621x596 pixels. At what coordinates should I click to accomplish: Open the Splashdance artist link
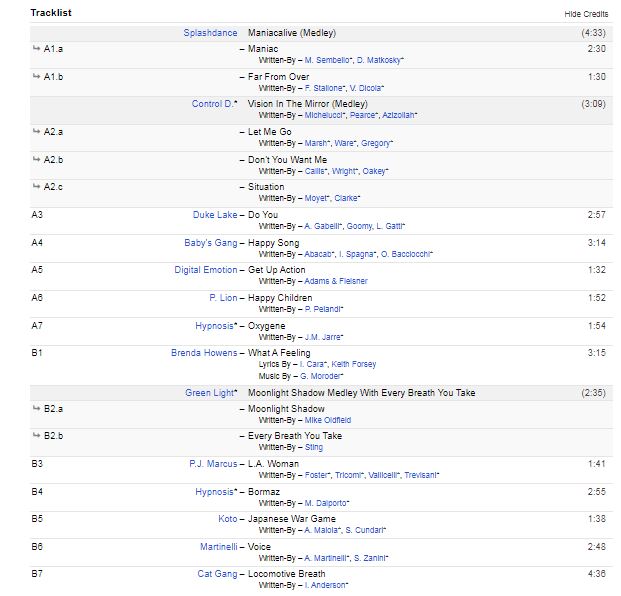pyautogui.click(x=210, y=33)
